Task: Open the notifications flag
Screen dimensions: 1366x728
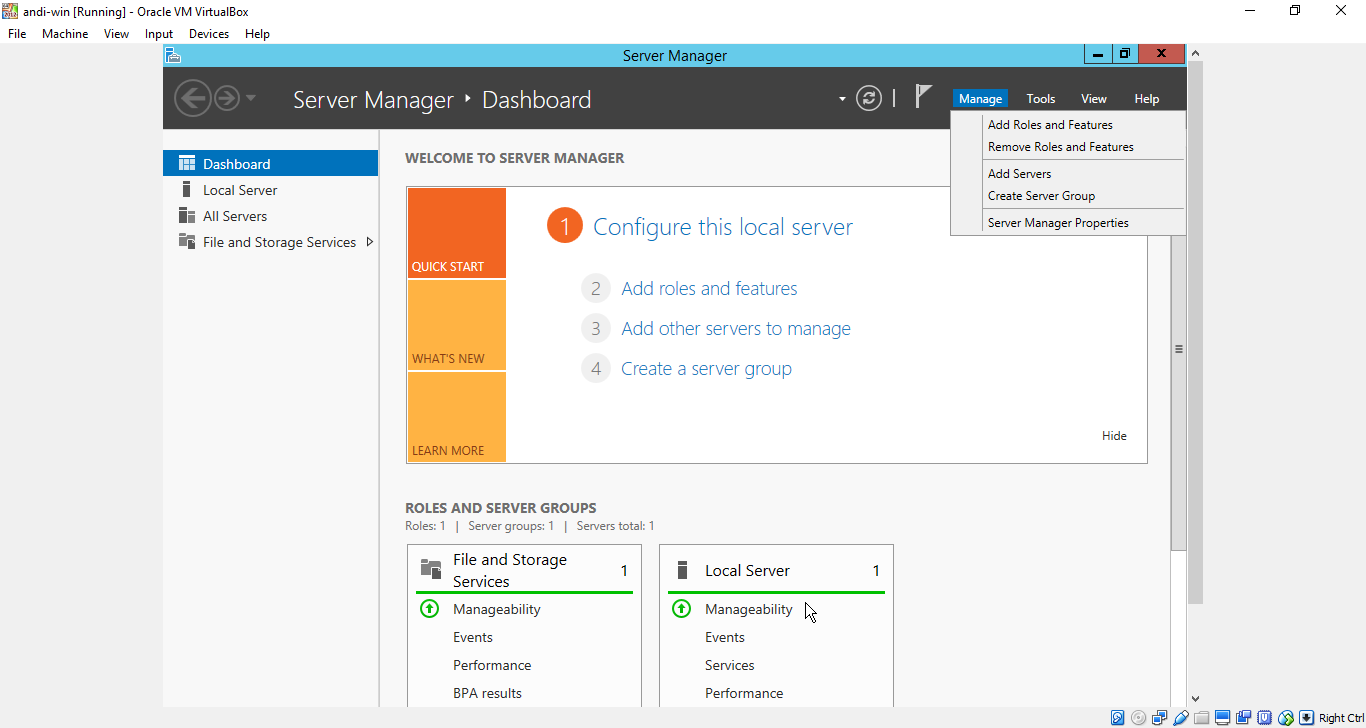Action: (923, 97)
